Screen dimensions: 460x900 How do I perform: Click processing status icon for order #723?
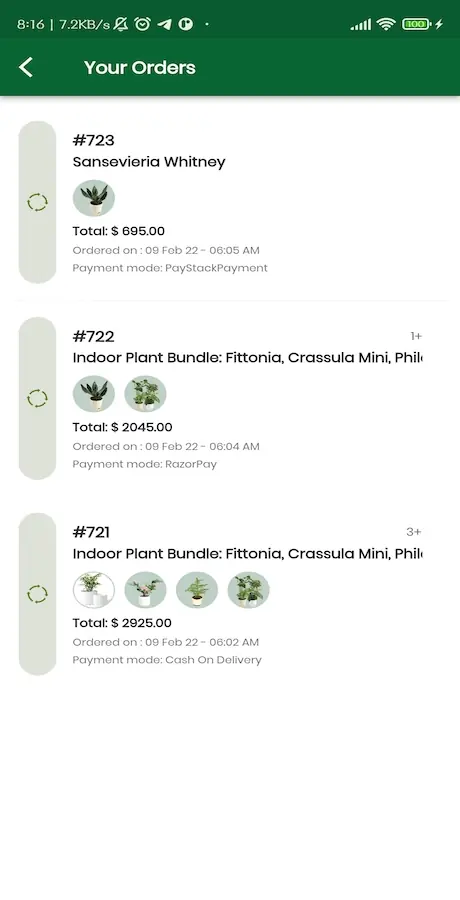coord(37,202)
